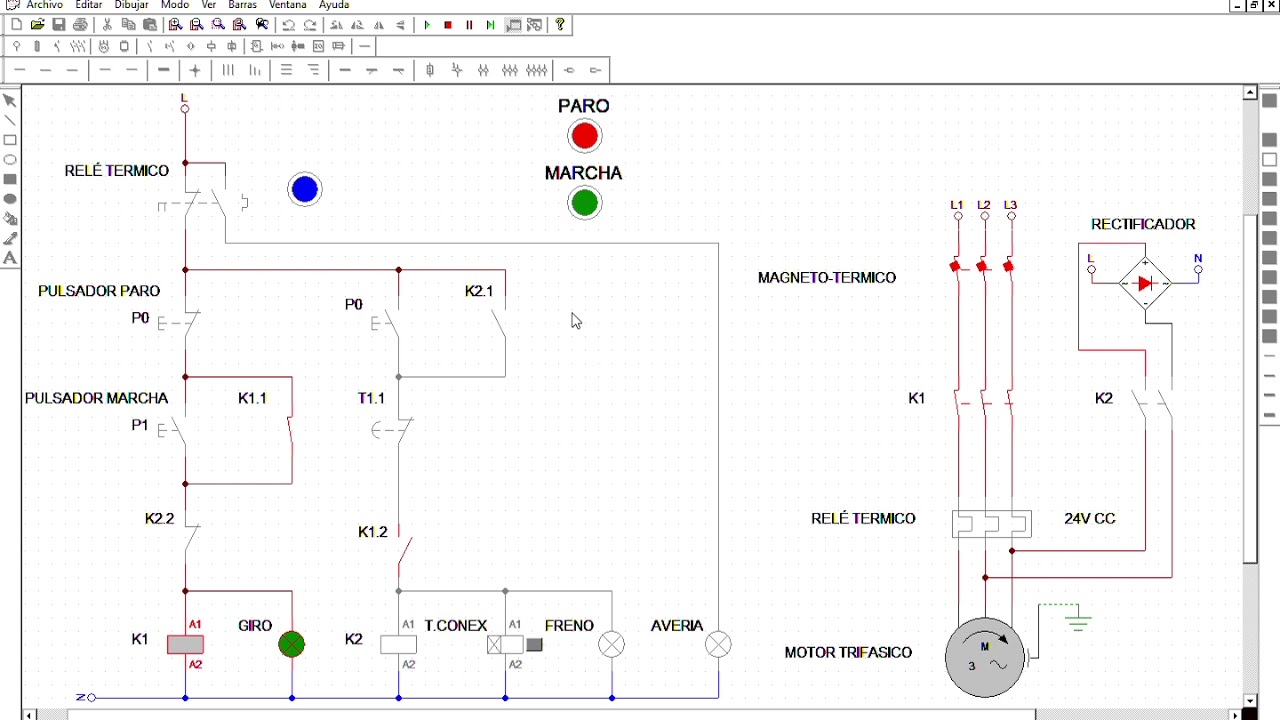Select the text tool letter A
Screen dimensions: 1280x720
pyautogui.click(x=10, y=258)
